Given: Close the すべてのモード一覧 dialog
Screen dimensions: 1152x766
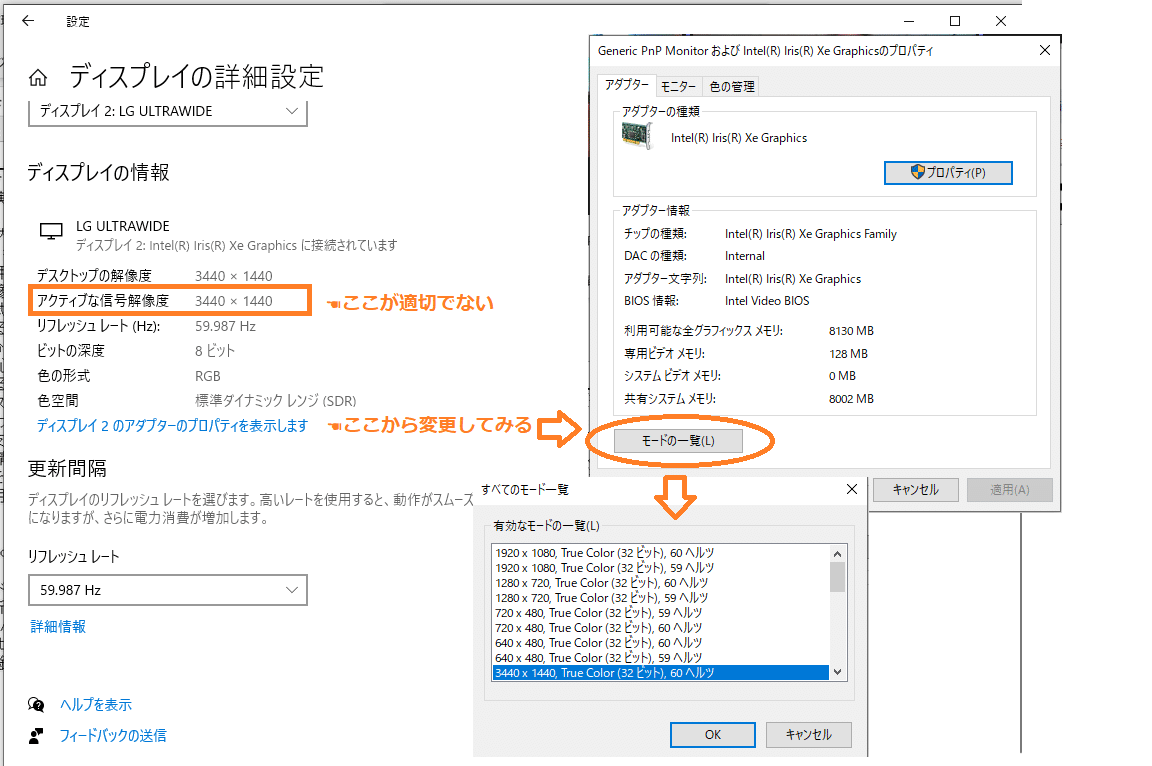Looking at the screenshot, I should click(x=852, y=489).
